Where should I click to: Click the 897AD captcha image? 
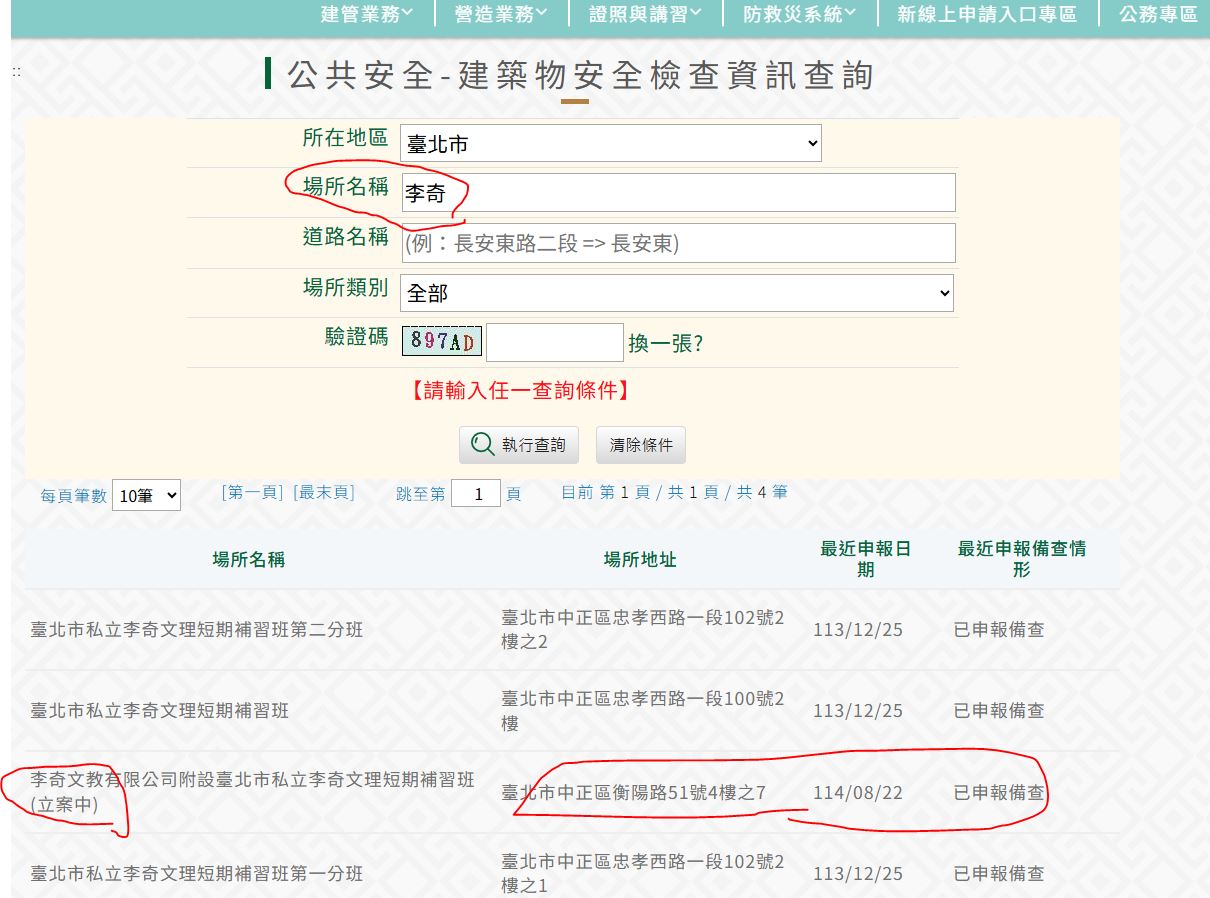[x=441, y=342]
